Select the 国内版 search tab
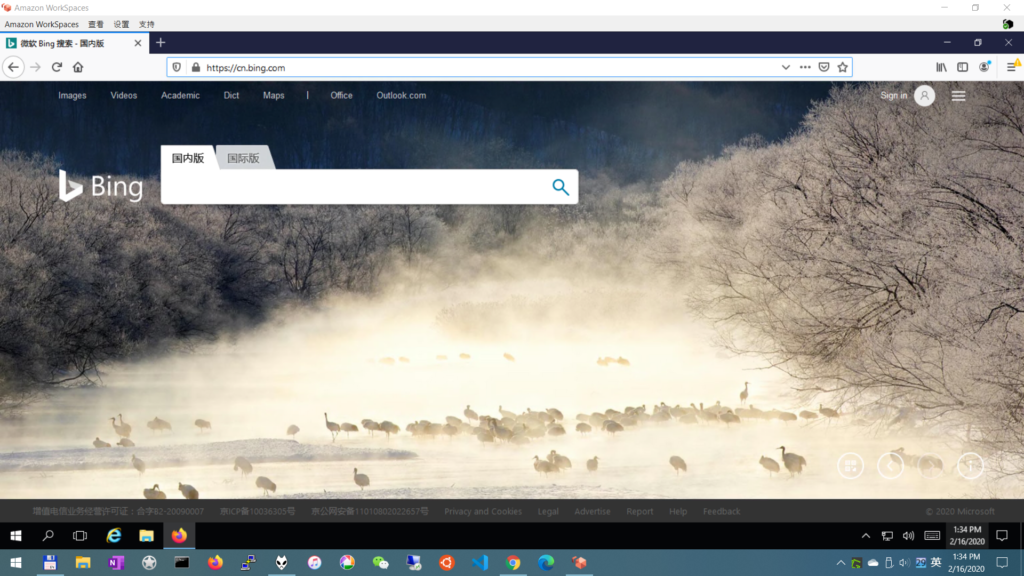1024x576 pixels. click(x=188, y=158)
